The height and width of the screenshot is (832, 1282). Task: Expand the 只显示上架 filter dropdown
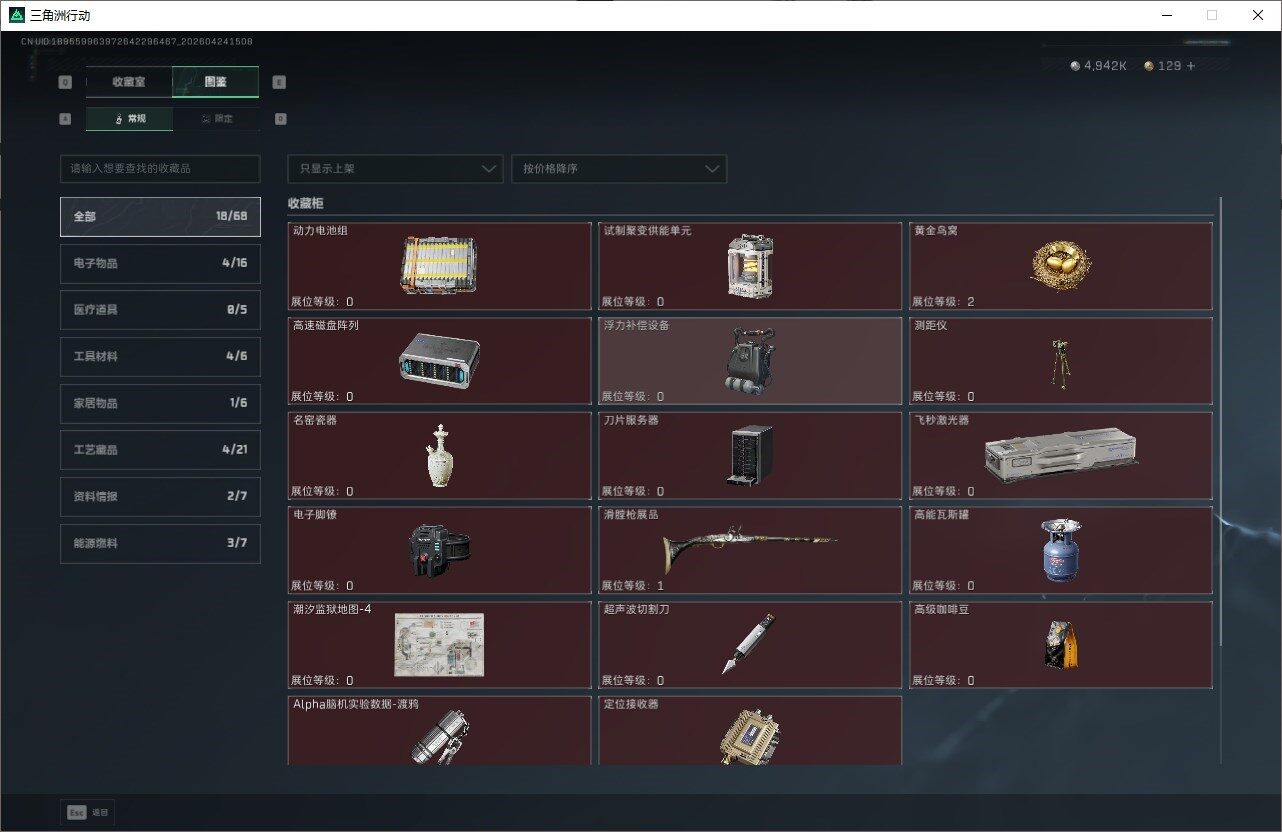395,169
